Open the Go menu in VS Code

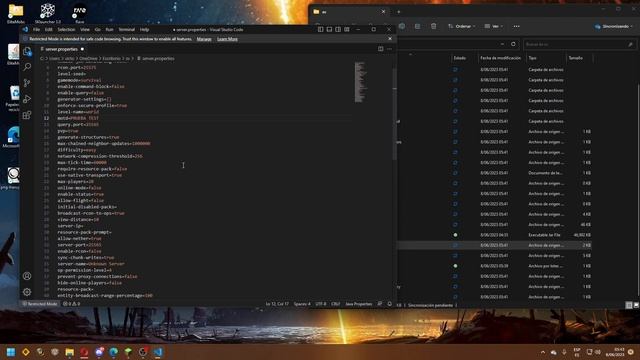(x=98, y=29)
